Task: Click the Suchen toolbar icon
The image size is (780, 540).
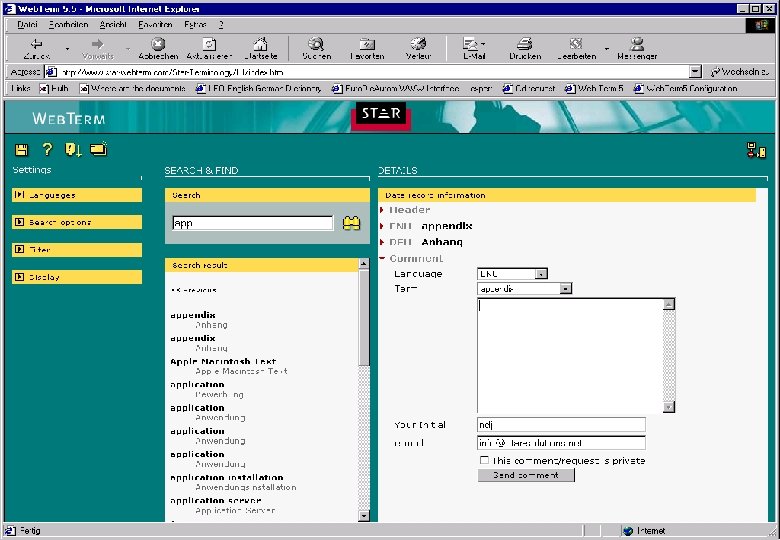Action: click(316, 47)
